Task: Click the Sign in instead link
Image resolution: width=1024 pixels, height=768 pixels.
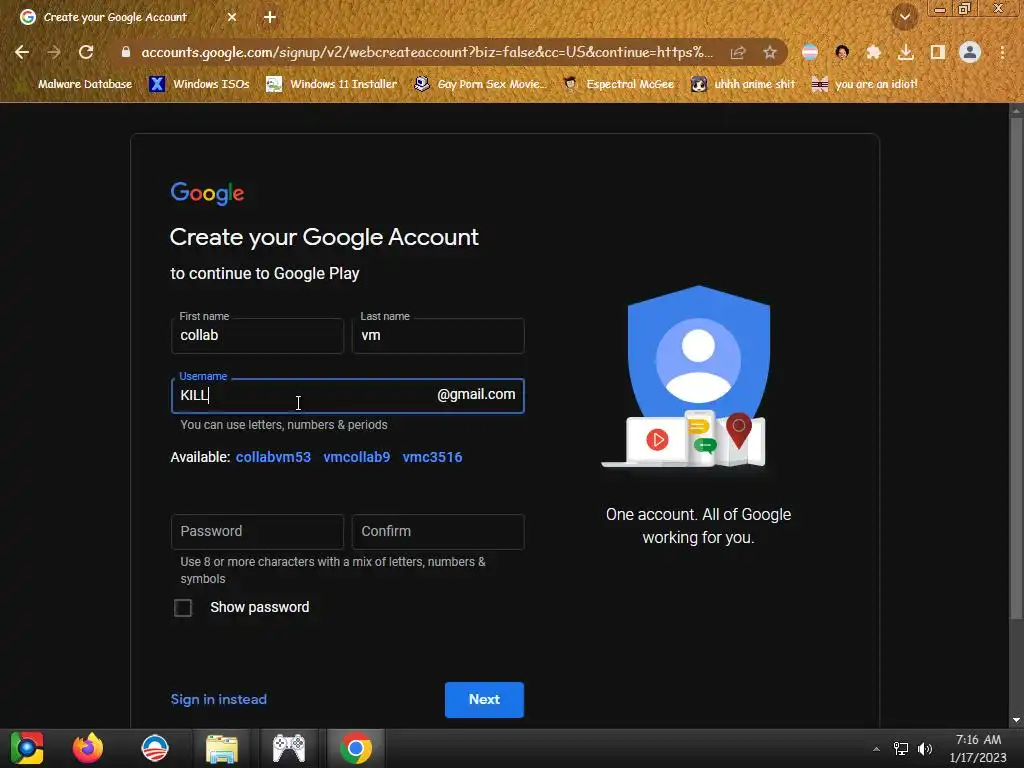Action: tap(219, 699)
